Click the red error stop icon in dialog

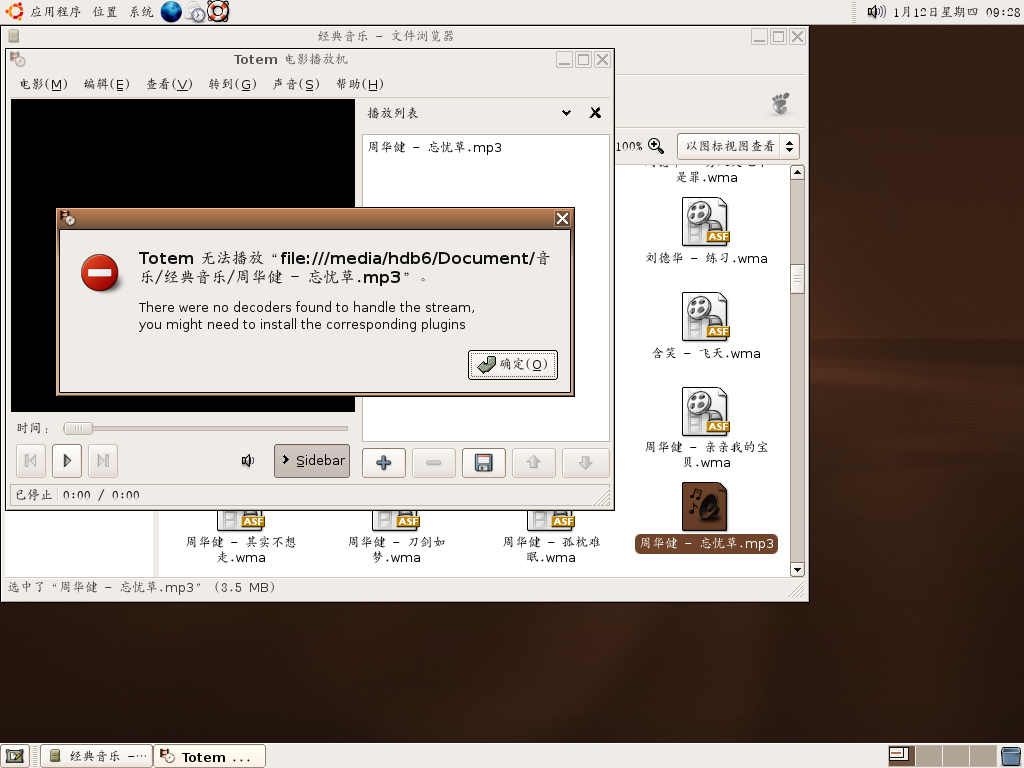tap(99, 273)
